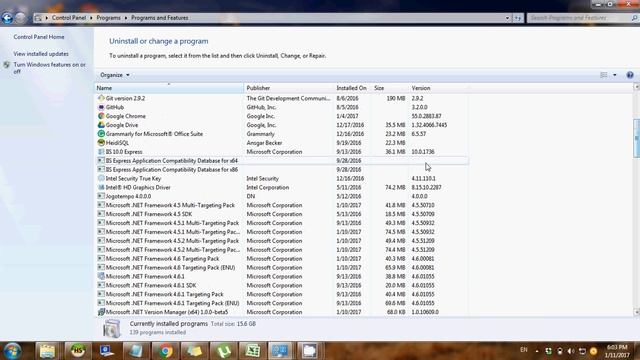Expand the address bar history dropdown

(x=507, y=18)
